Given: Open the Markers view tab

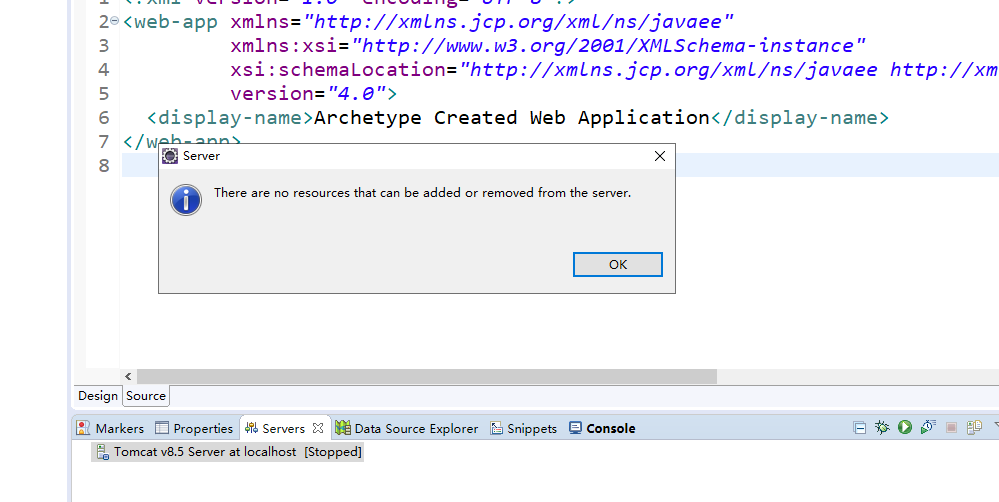Looking at the screenshot, I should click(110, 428).
